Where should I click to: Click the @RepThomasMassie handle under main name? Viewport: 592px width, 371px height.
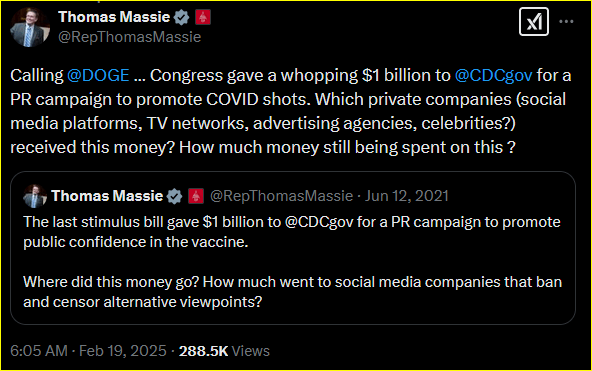(130, 37)
